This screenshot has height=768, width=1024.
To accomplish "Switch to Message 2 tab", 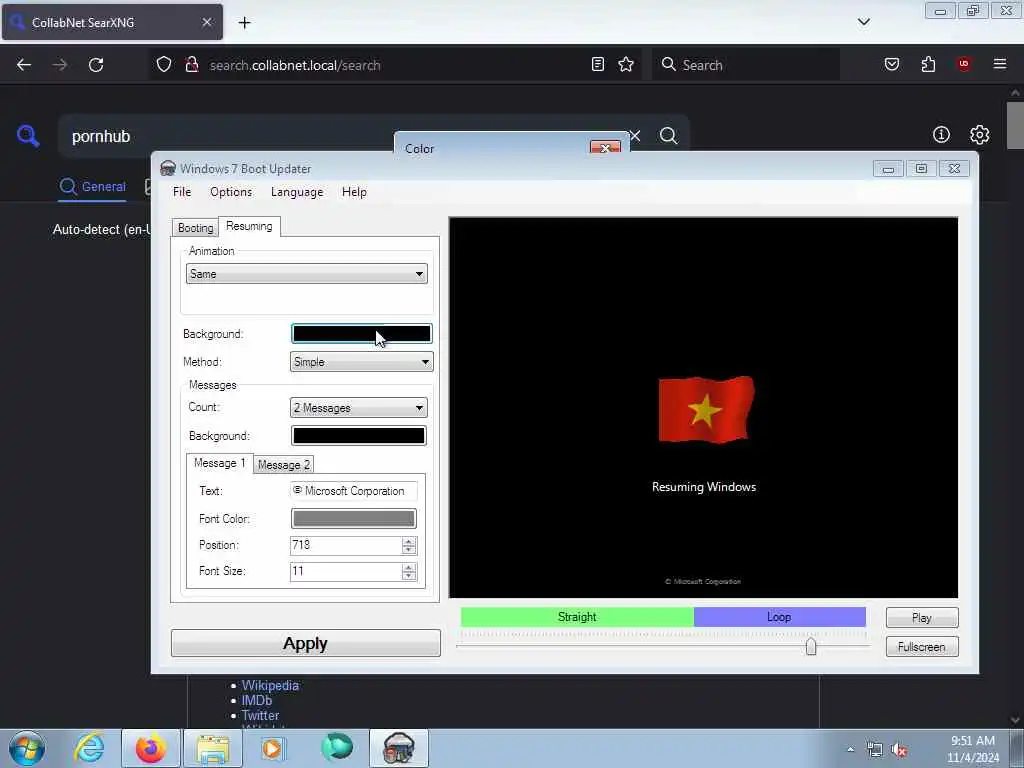I will (283, 464).
